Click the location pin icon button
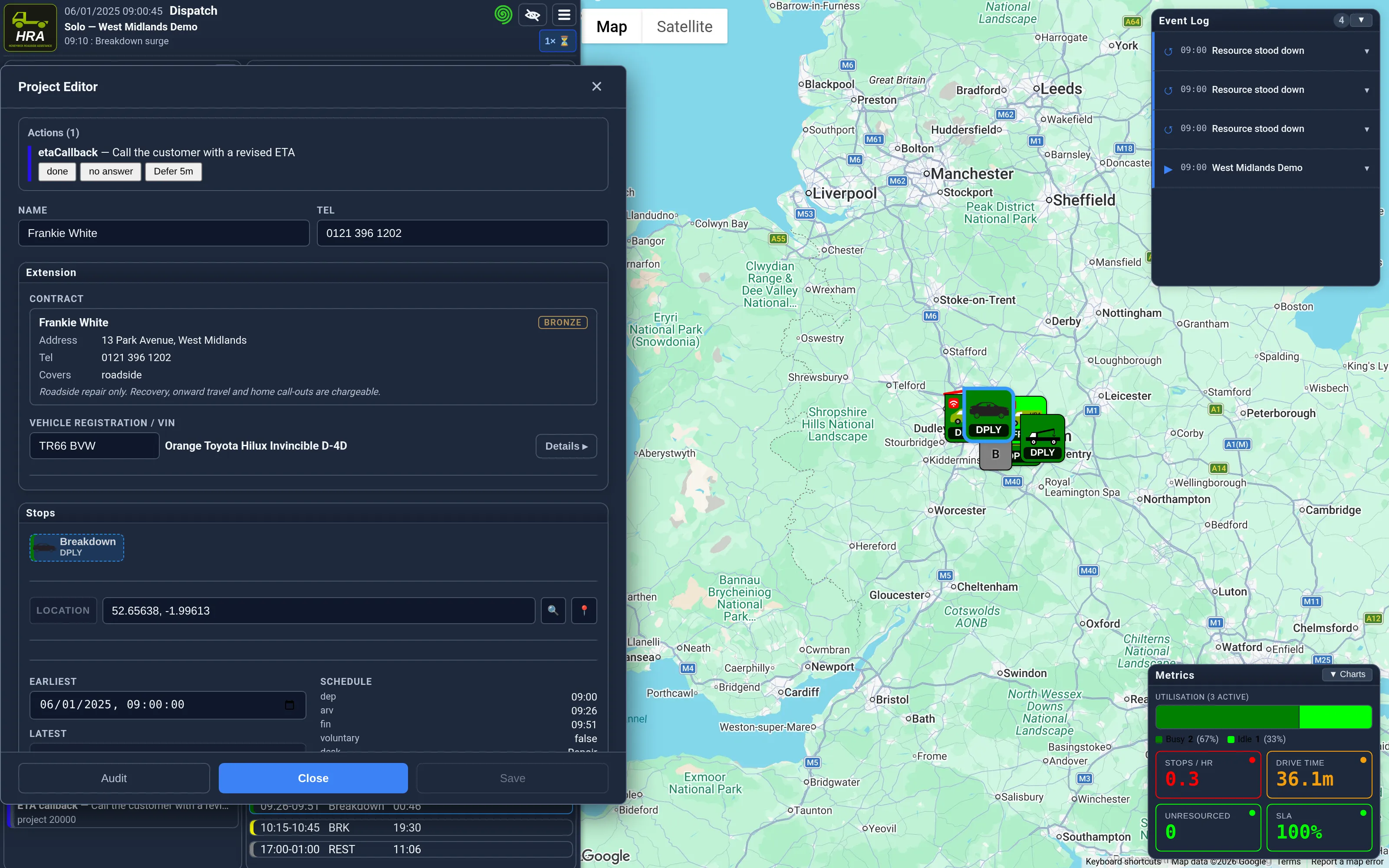Image resolution: width=1389 pixels, height=868 pixels. (584, 610)
